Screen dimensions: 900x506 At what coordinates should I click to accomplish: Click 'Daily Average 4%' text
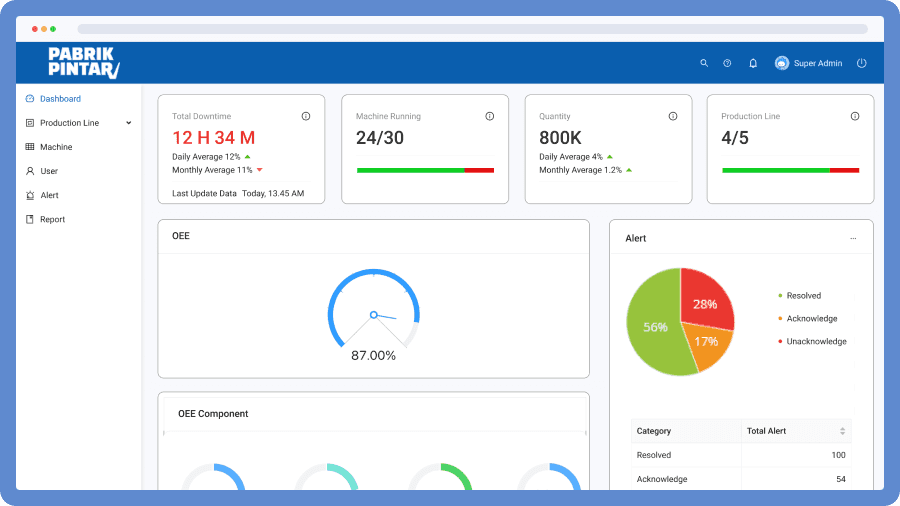571,157
